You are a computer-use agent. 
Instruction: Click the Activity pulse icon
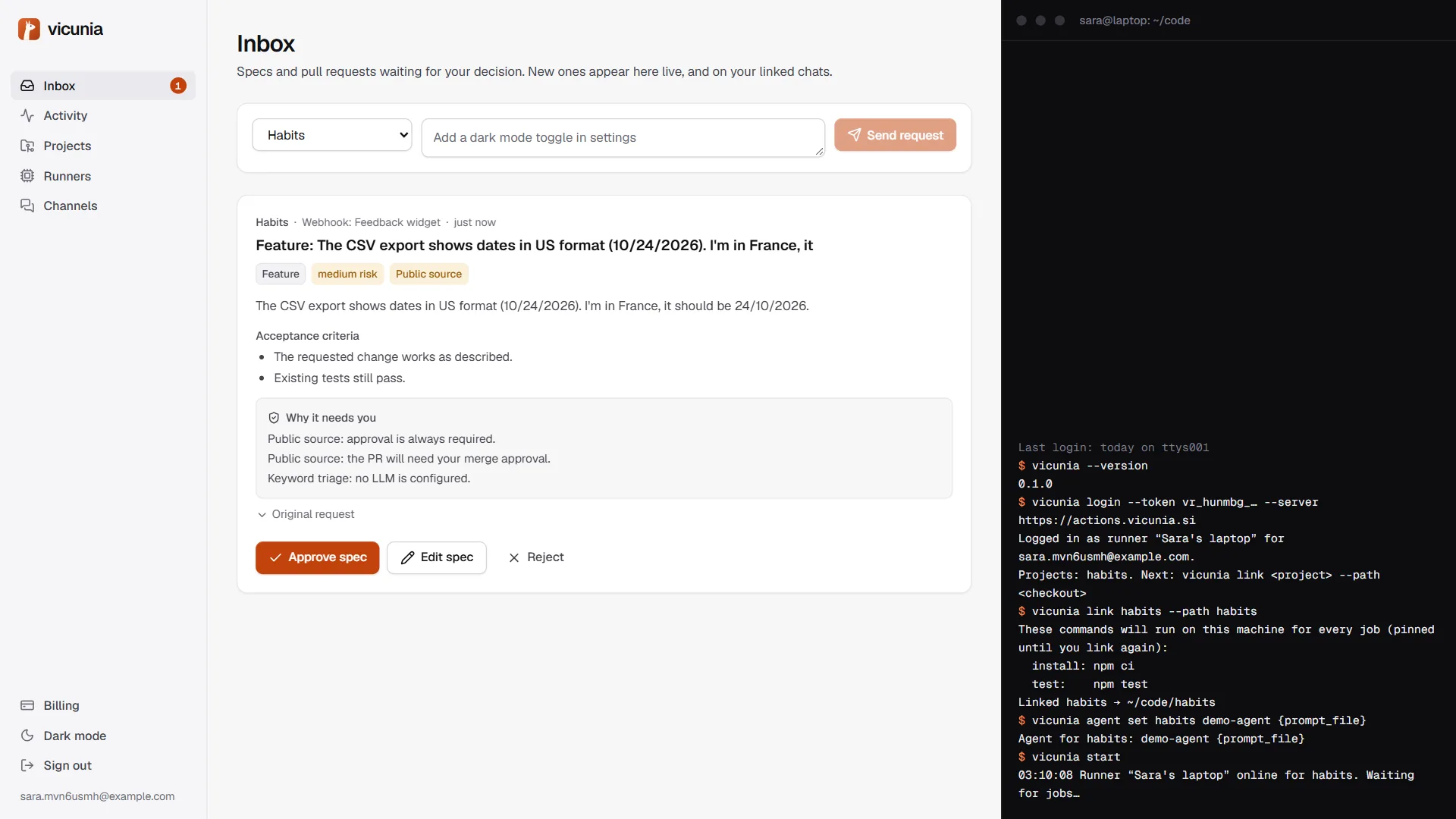point(27,115)
